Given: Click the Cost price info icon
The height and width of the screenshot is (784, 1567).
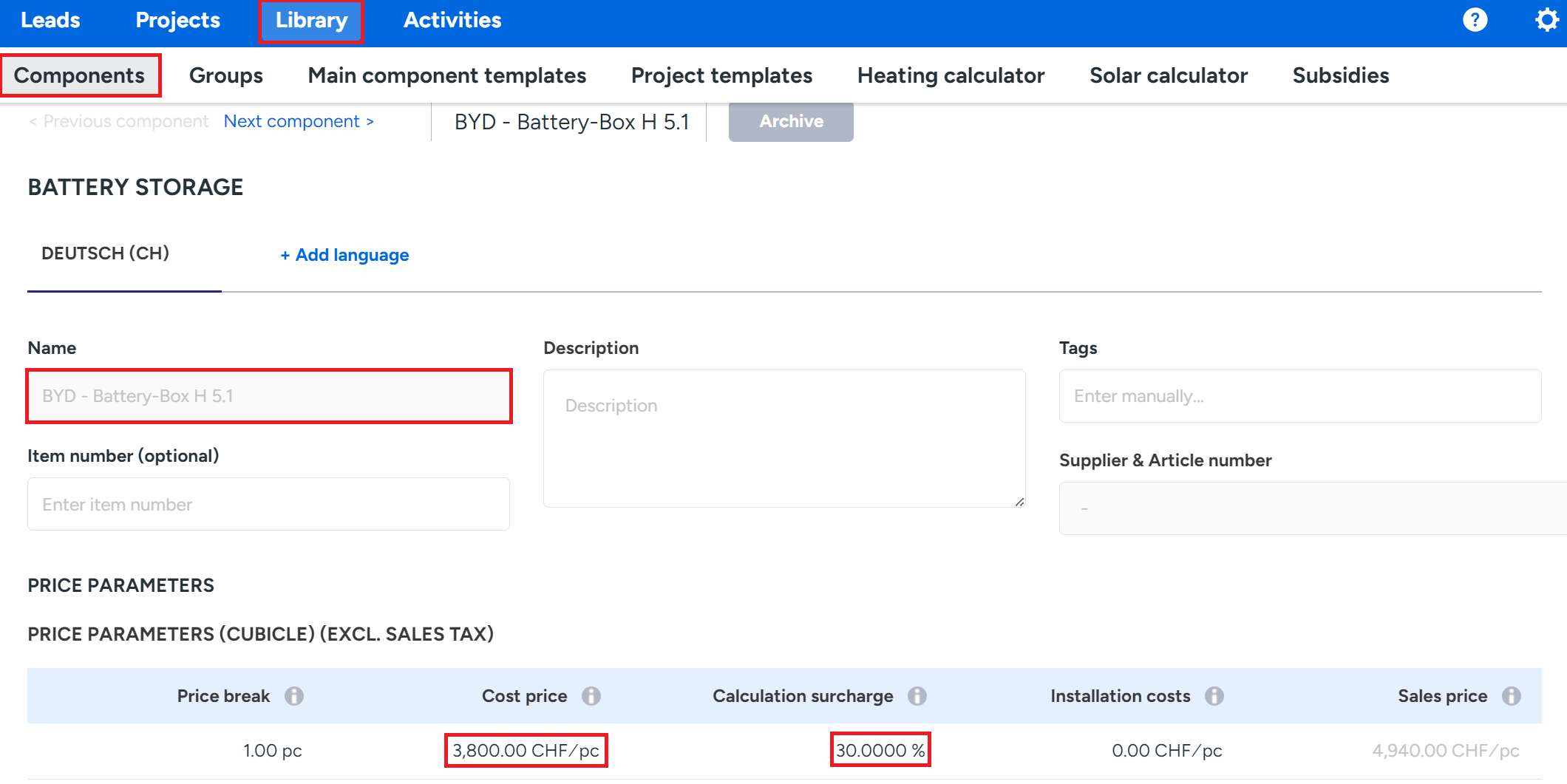Looking at the screenshot, I should (591, 696).
